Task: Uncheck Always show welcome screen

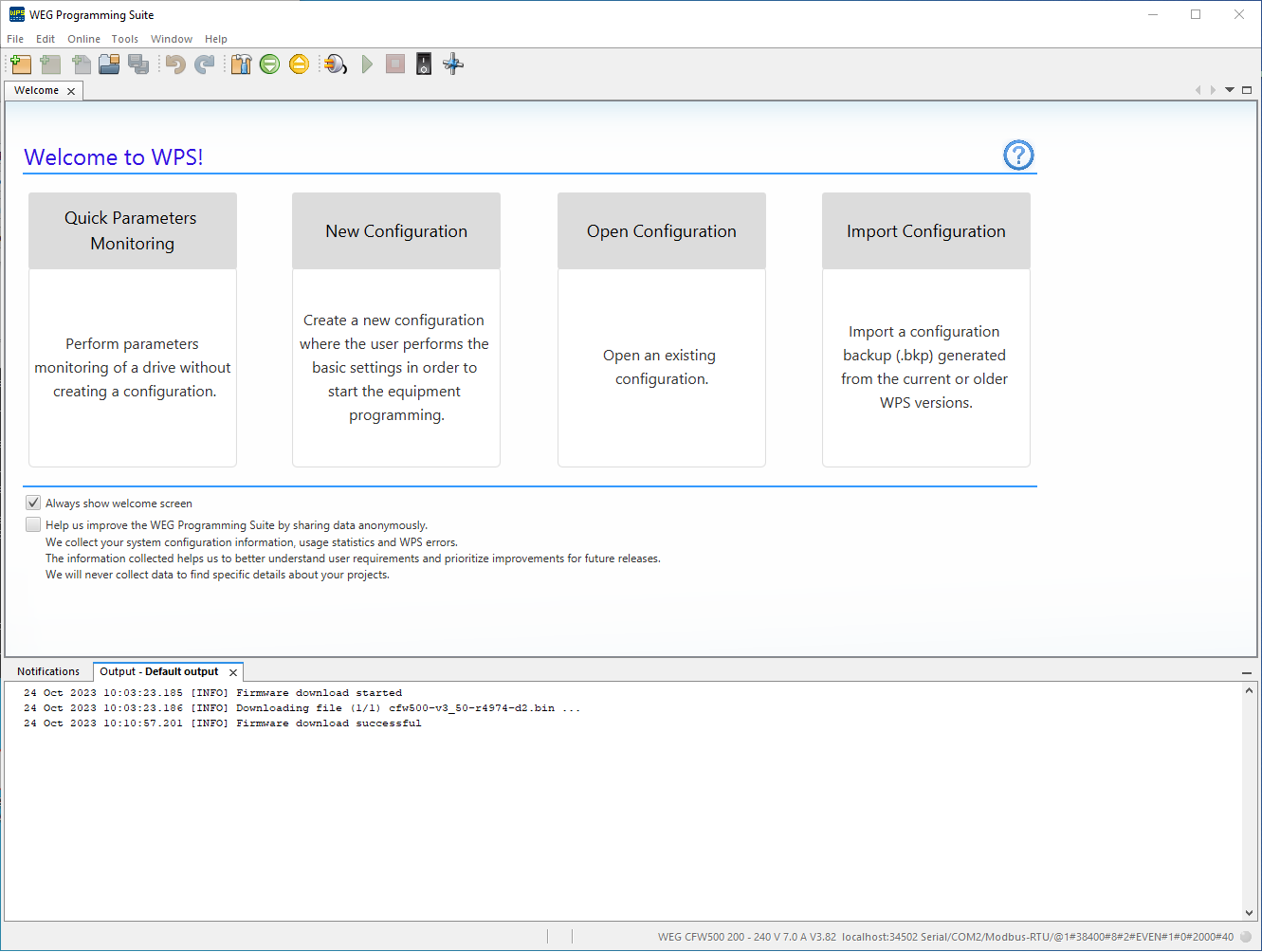Action: tap(33, 503)
